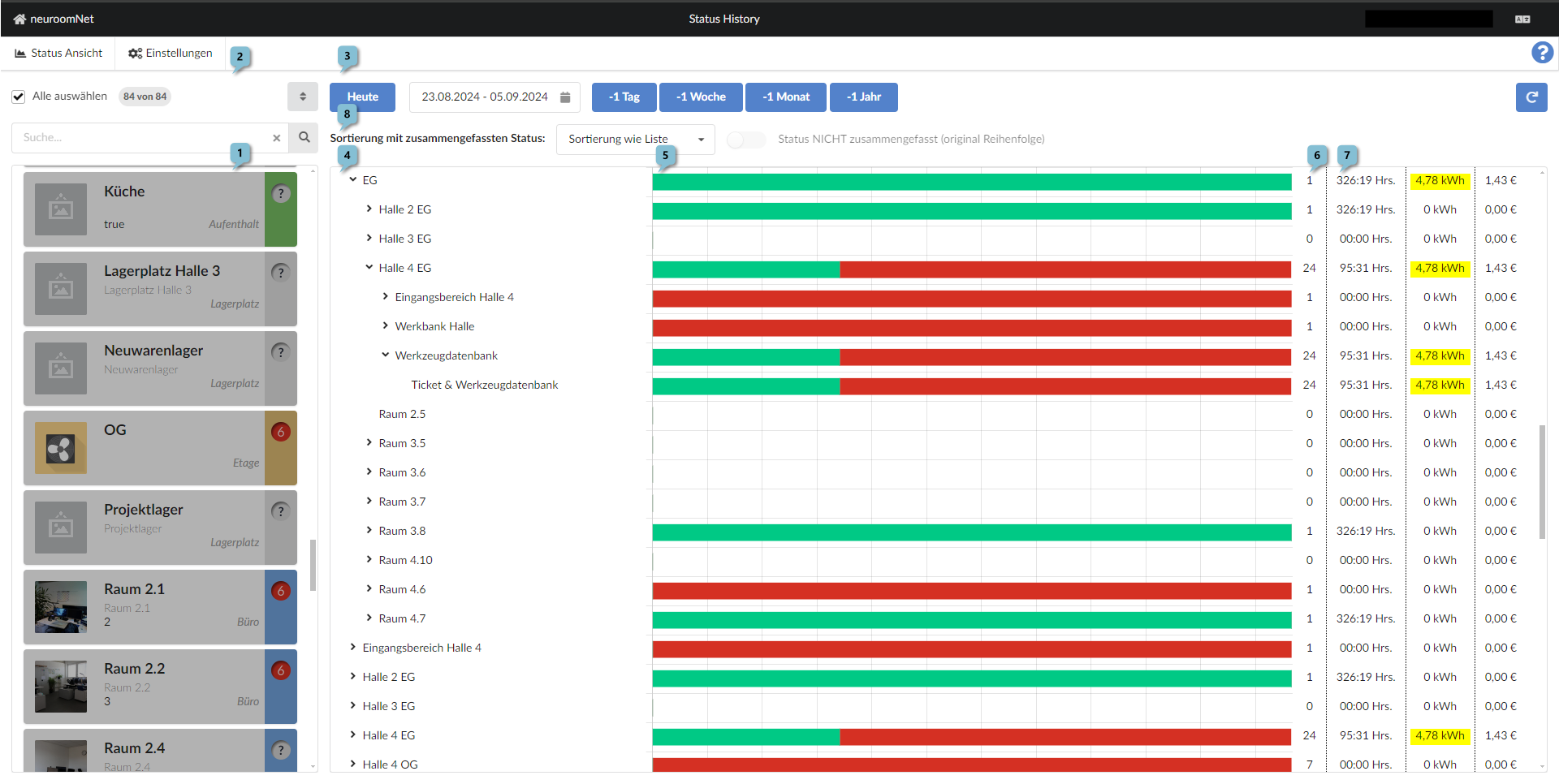Click the red badge 6 on OG card
This screenshot has width=1559, height=784.
pos(281,432)
